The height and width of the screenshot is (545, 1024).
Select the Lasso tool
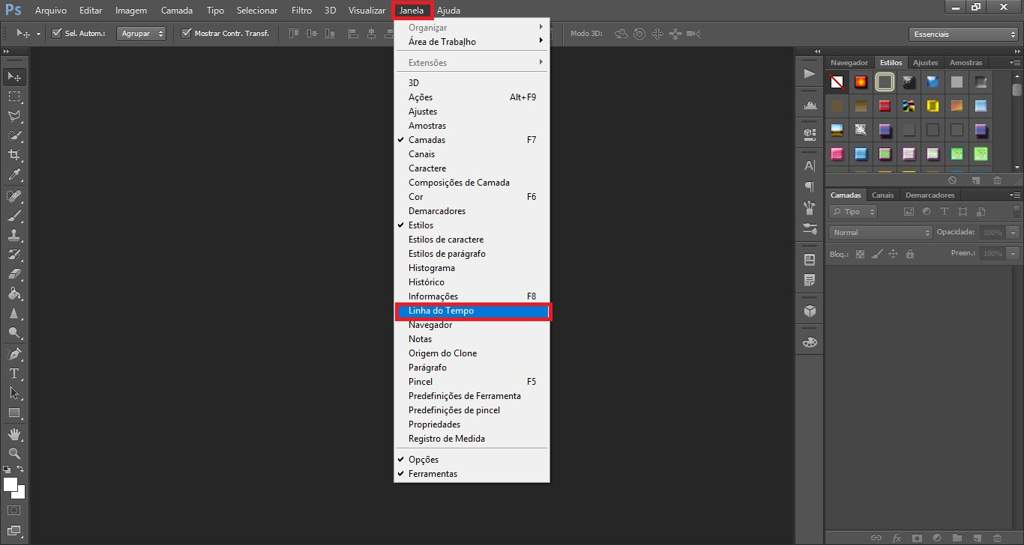click(x=14, y=116)
